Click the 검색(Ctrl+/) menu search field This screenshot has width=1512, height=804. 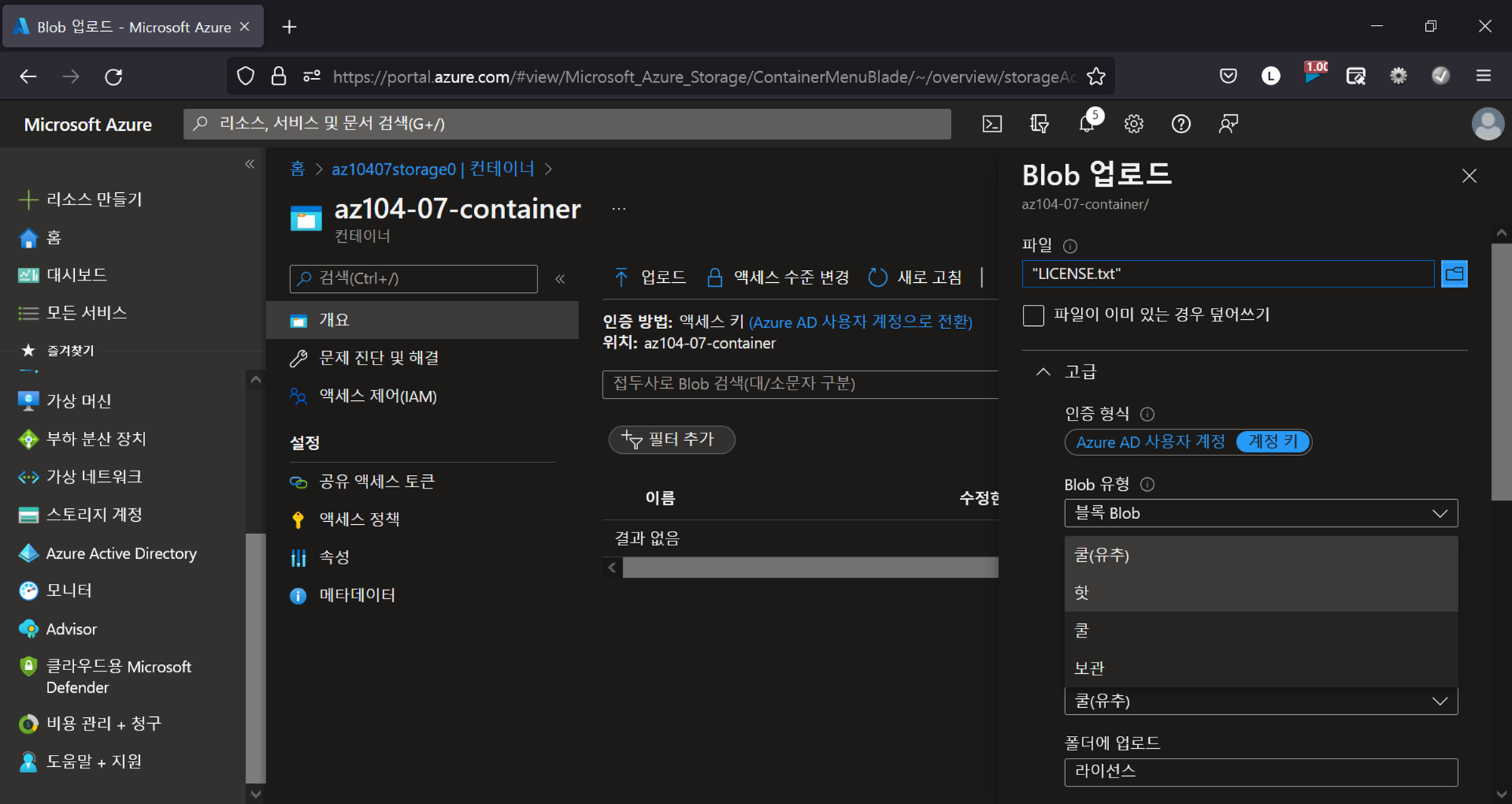[x=414, y=278]
